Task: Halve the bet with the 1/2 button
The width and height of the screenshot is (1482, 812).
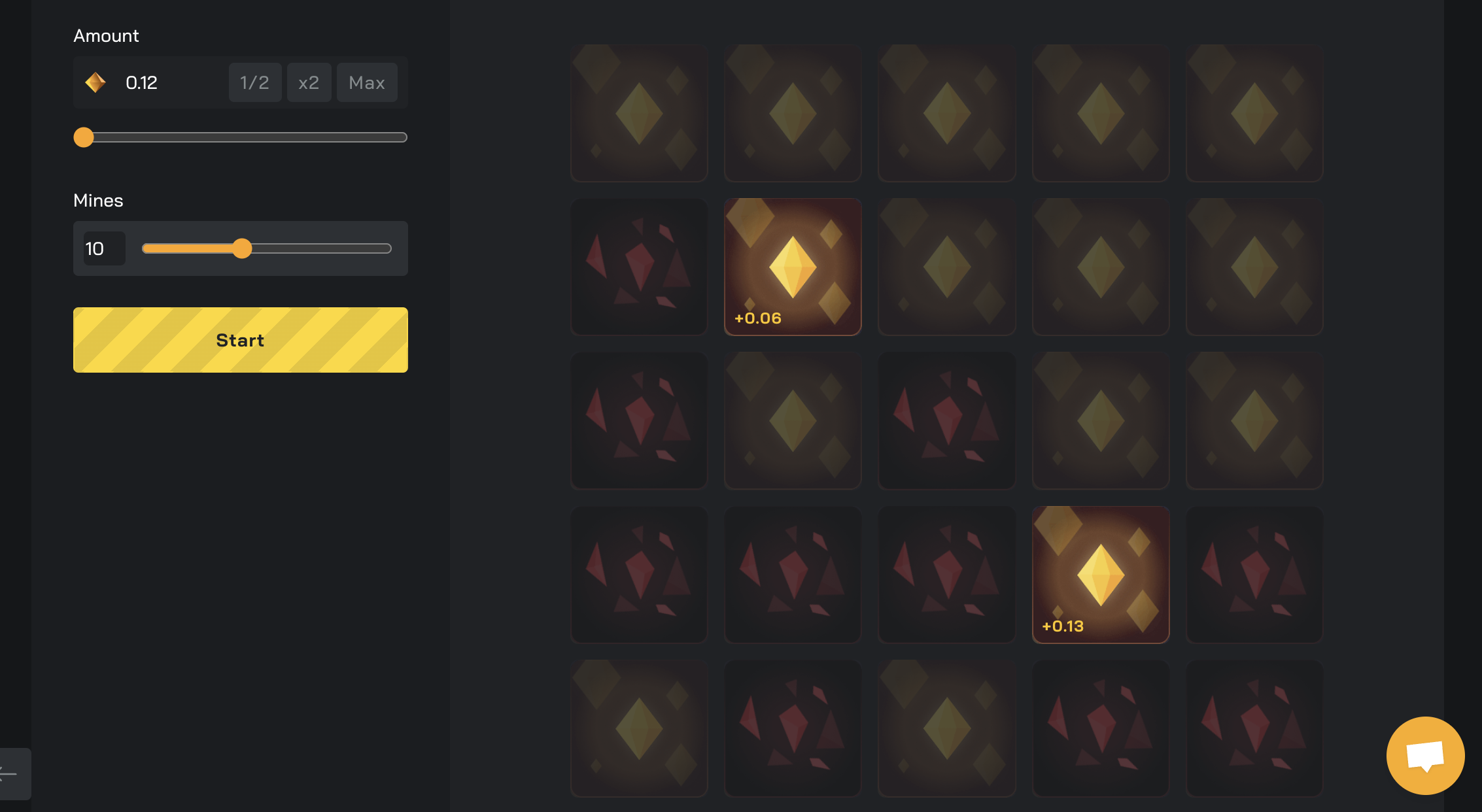Action: click(x=255, y=82)
